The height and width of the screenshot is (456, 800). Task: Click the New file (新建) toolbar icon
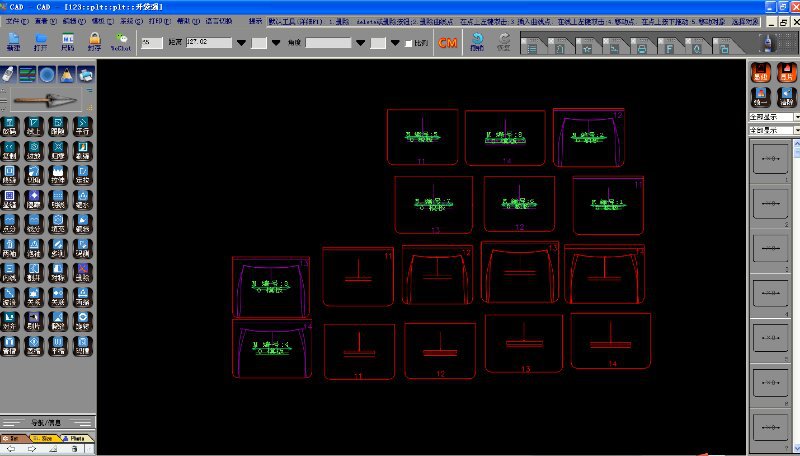pyautogui.click(x=13, y=42)
